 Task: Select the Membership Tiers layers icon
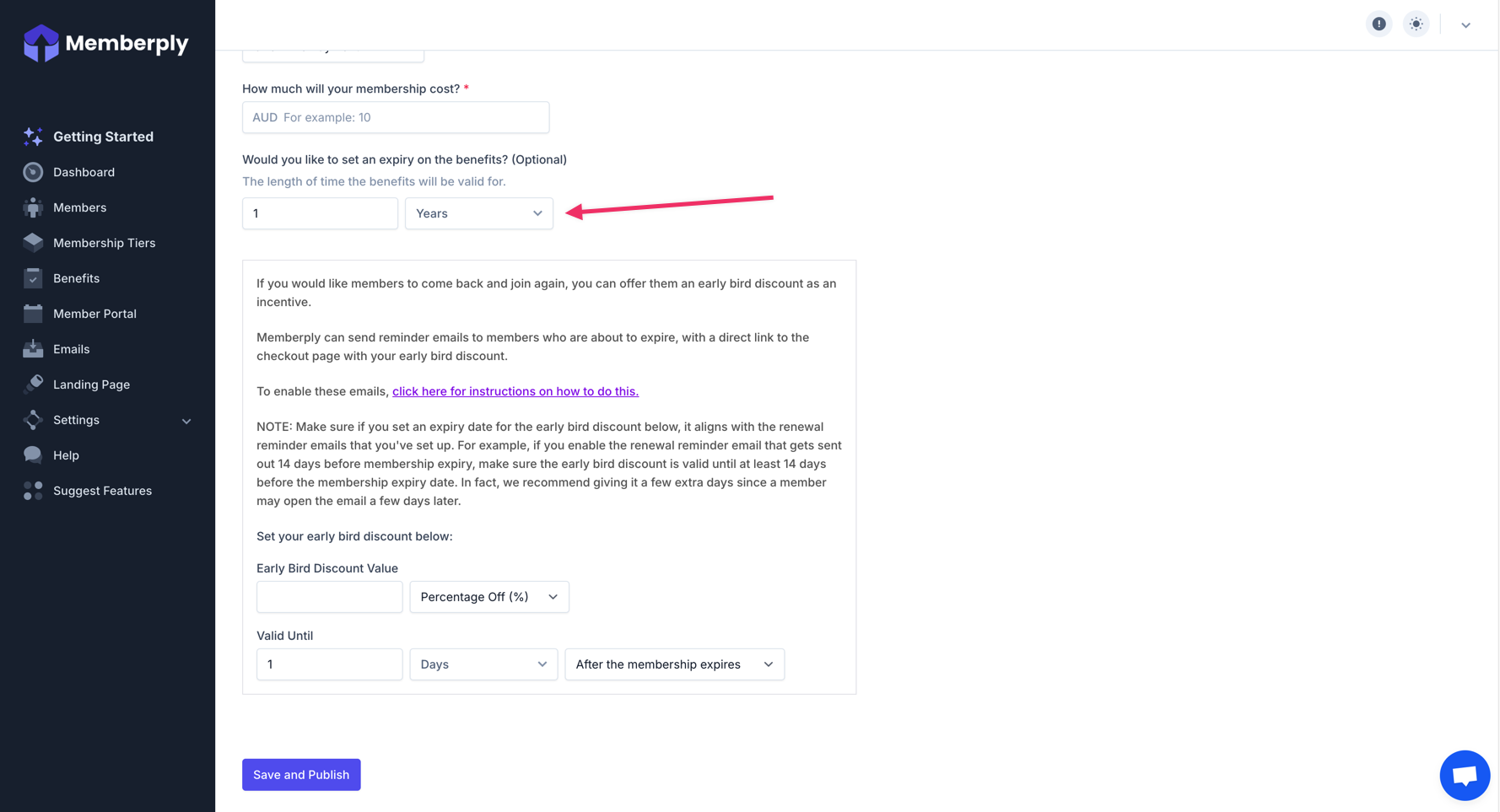point(33,243)
